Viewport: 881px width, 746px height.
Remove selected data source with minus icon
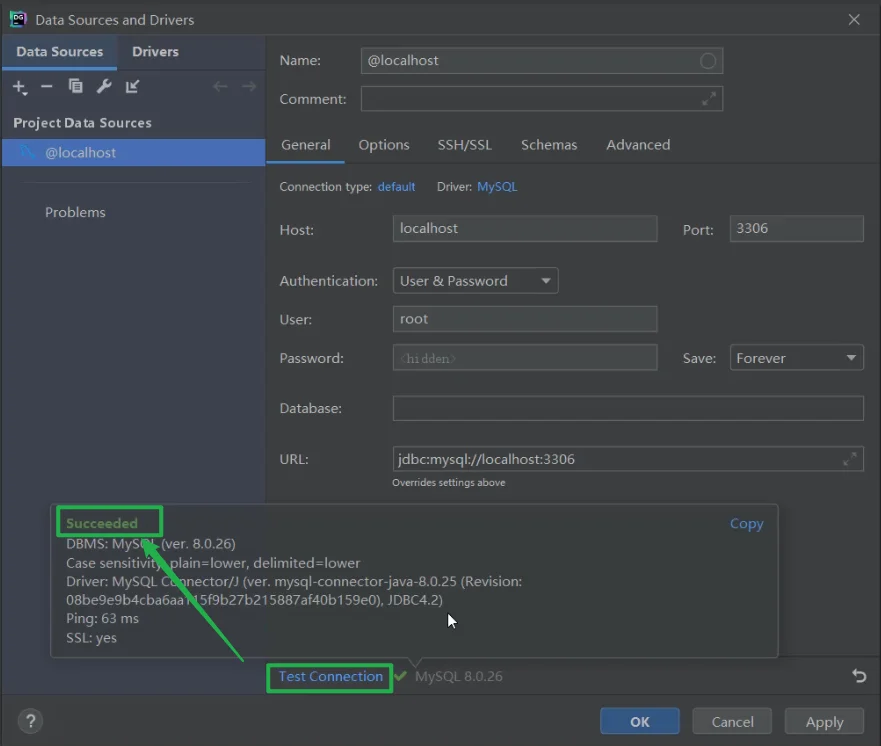[x=47, y=87]
